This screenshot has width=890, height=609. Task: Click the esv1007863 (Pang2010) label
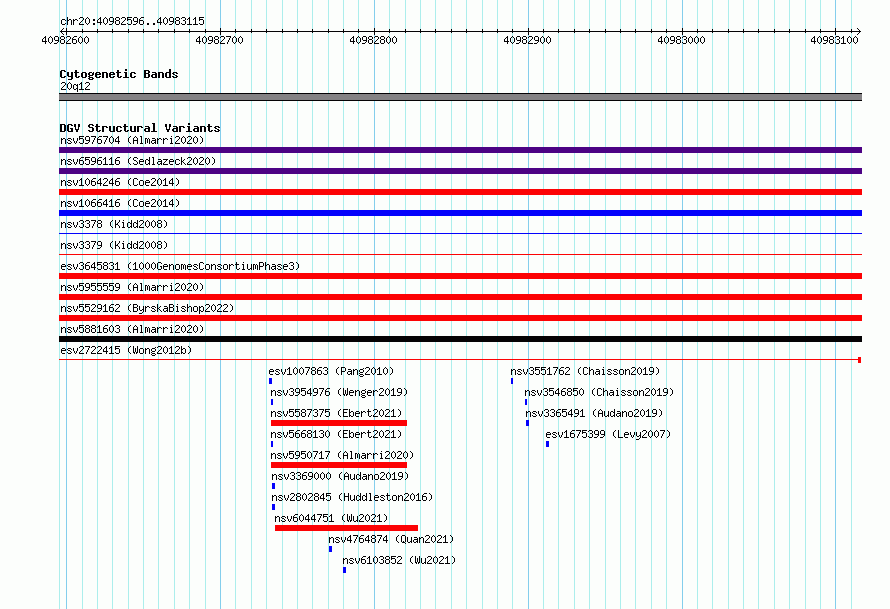pyautogui.click(x=331, y=371)
